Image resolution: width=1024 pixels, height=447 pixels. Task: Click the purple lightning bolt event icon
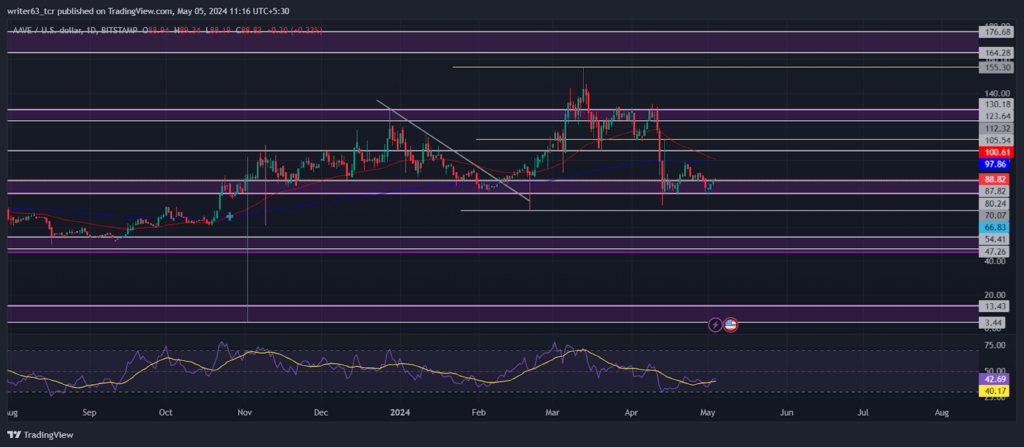coord(715,324)
